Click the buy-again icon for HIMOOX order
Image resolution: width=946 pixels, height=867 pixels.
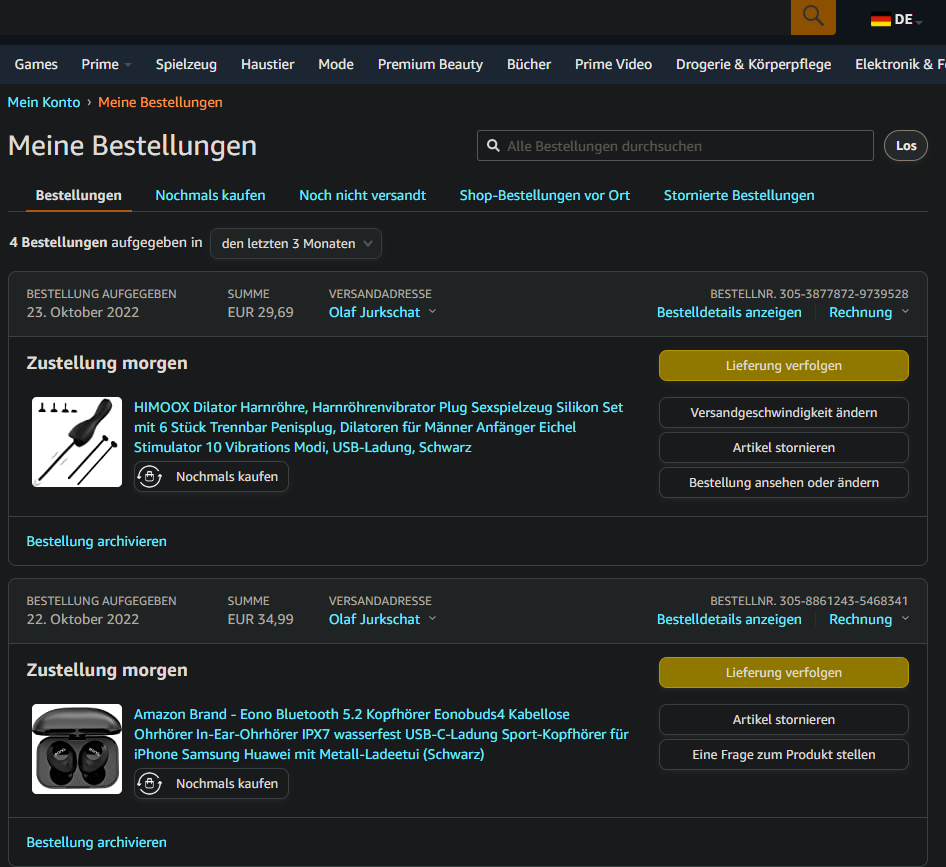[x=150, y=477]
